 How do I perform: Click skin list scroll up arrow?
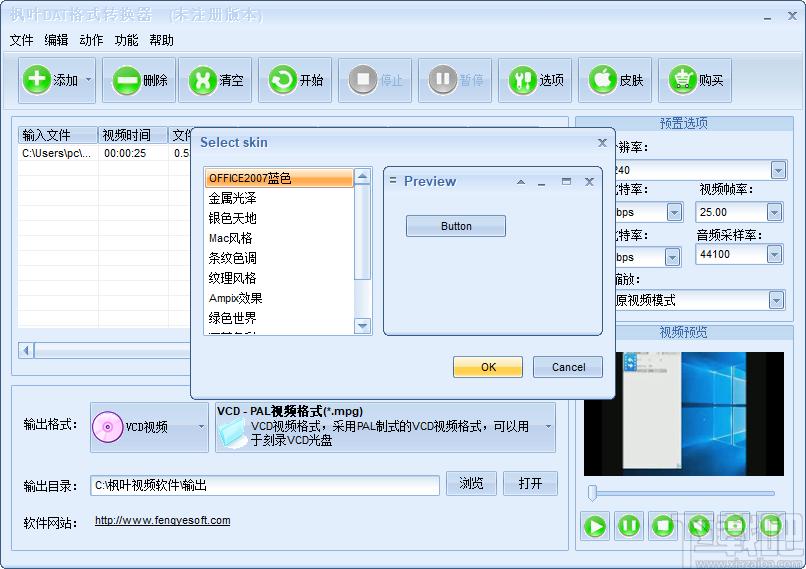(362, 176)
